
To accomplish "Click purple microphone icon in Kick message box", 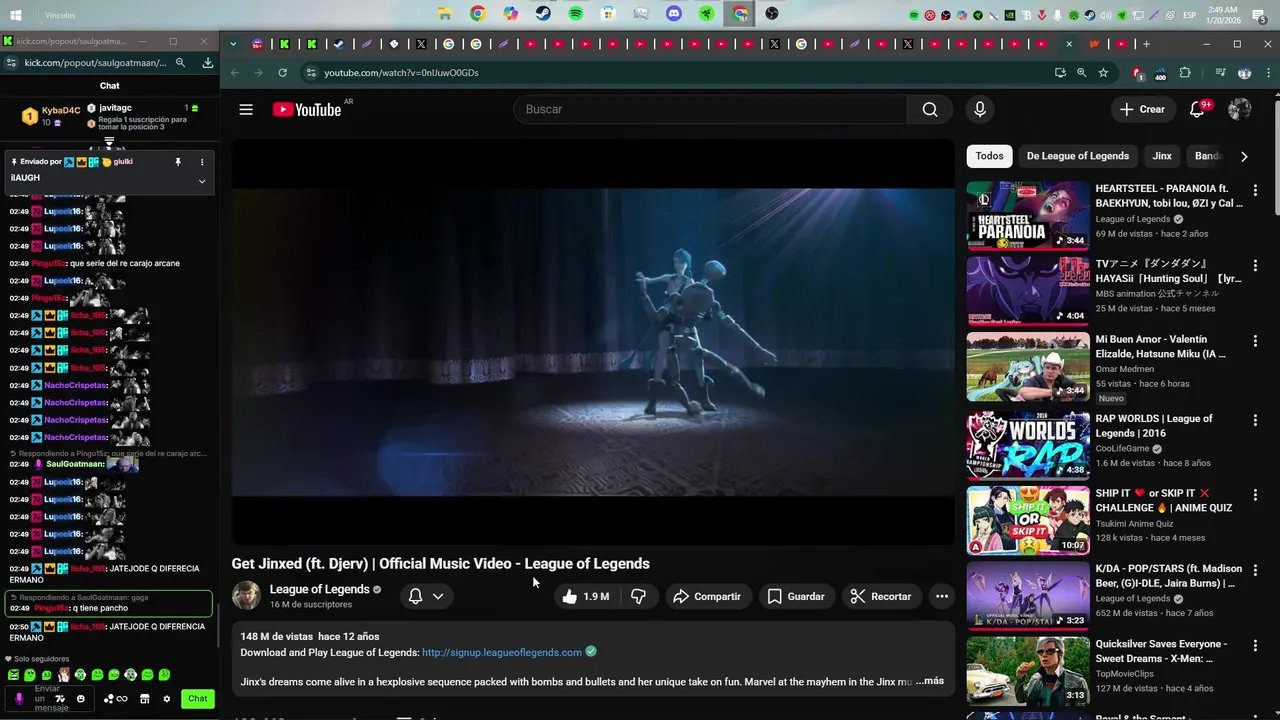I will click(x=19, y=699).
